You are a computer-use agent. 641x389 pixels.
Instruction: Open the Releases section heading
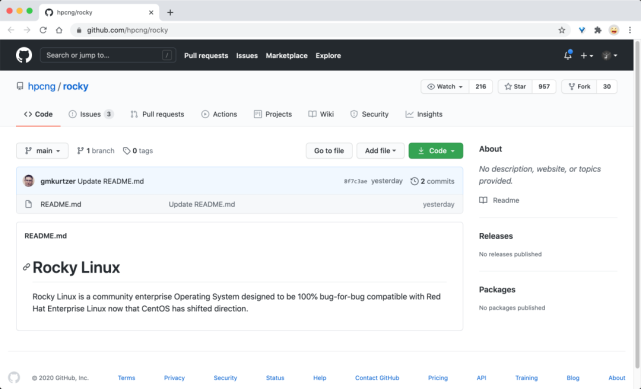coord(496,236)
